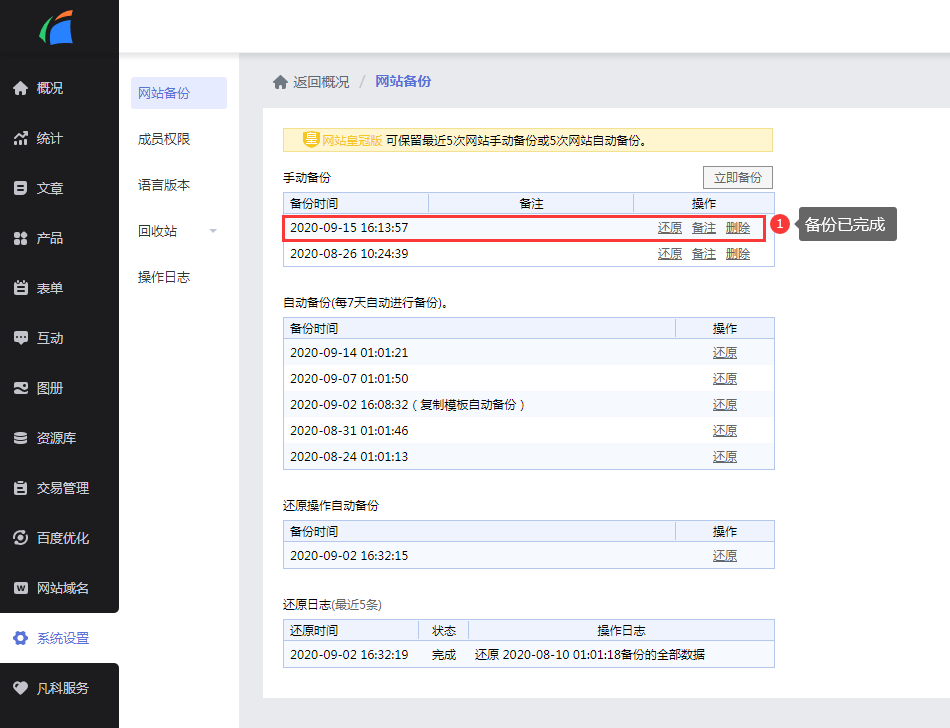Screen dimensions: 950x728
Task: Select the 网站备份 submenu tab
Action: point(179,93)
